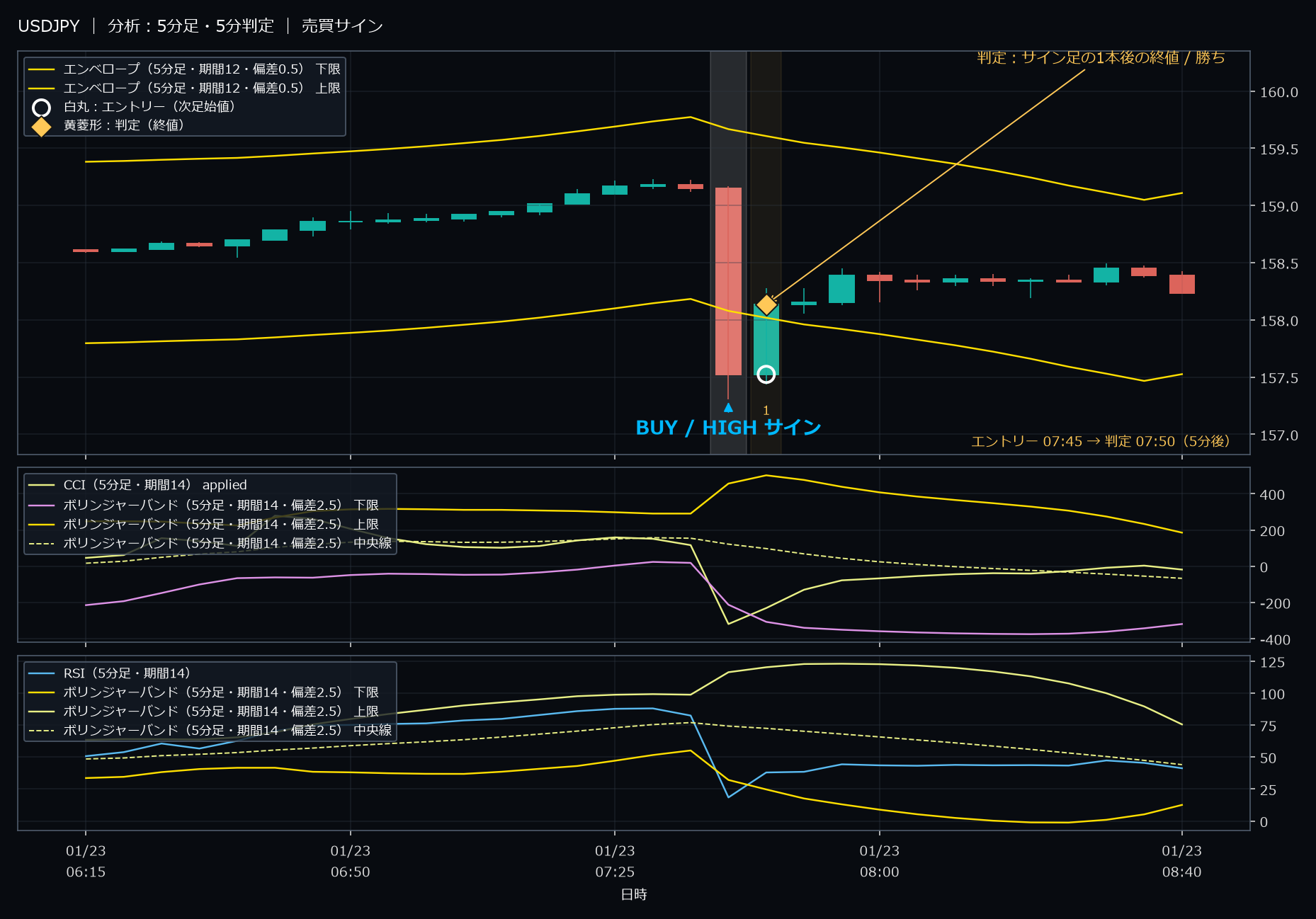Image resolution: width=1316 pixels, height=919 pixels.
Task: Click the CCI panel ボリンジャーバンド 下限 legend entry
Action: (x=204, y=505)
